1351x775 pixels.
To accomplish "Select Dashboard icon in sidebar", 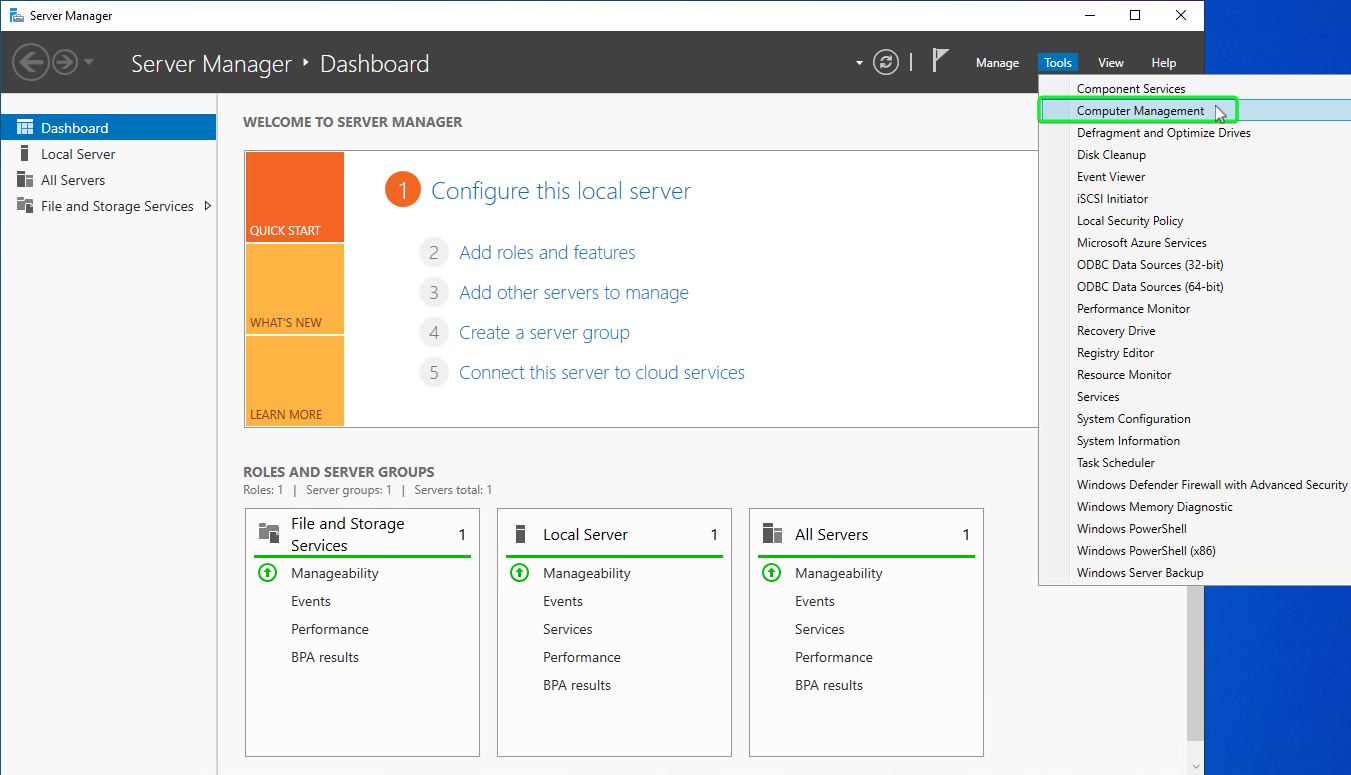I will click(25, 128).
